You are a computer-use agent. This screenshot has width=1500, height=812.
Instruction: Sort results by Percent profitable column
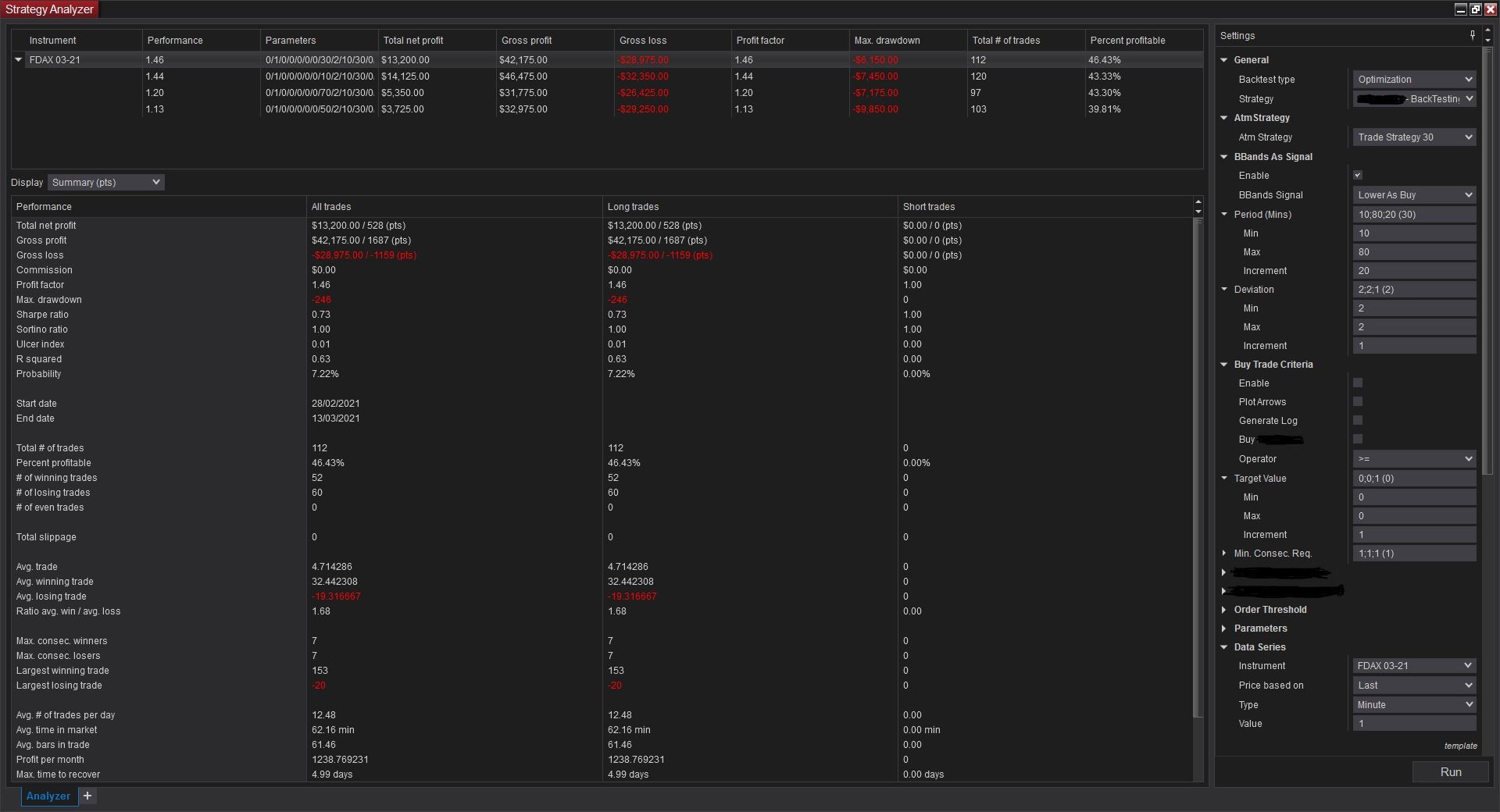click(1144, 41)
